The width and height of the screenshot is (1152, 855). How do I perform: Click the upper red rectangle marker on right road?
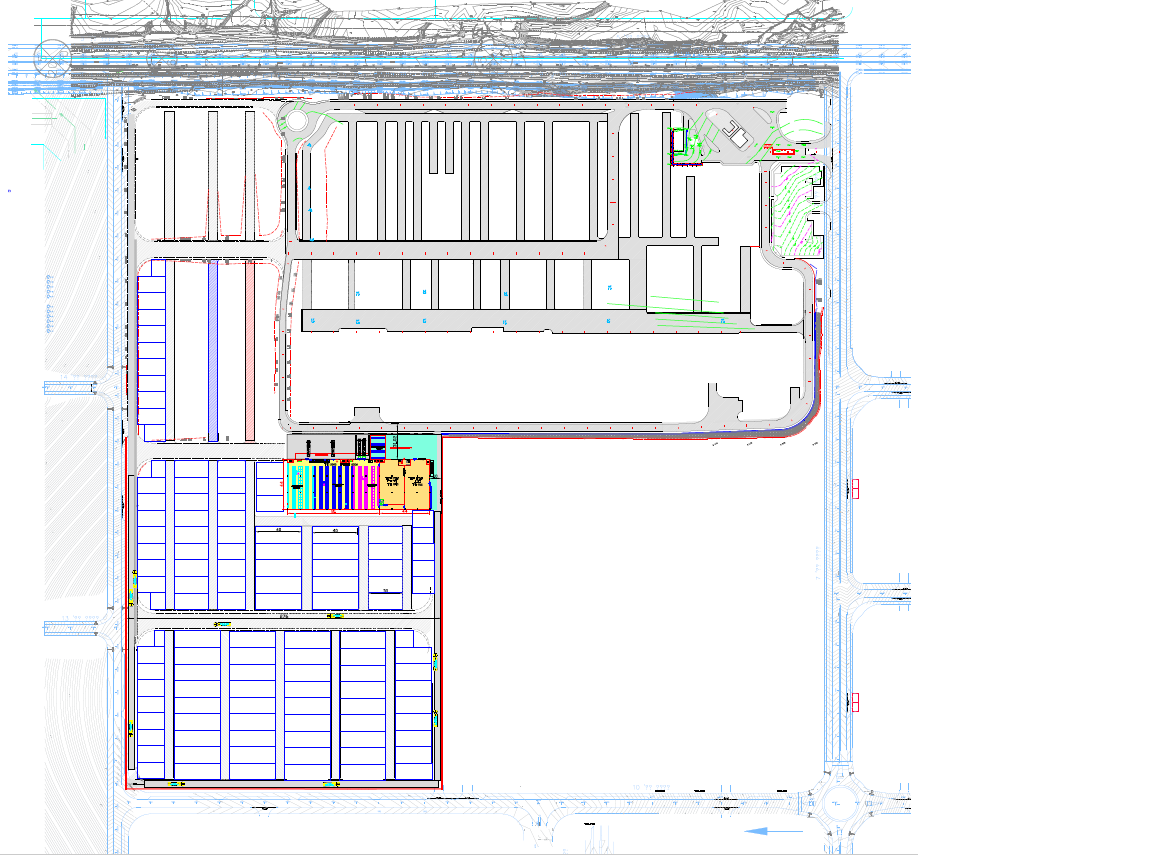(855, 488)
